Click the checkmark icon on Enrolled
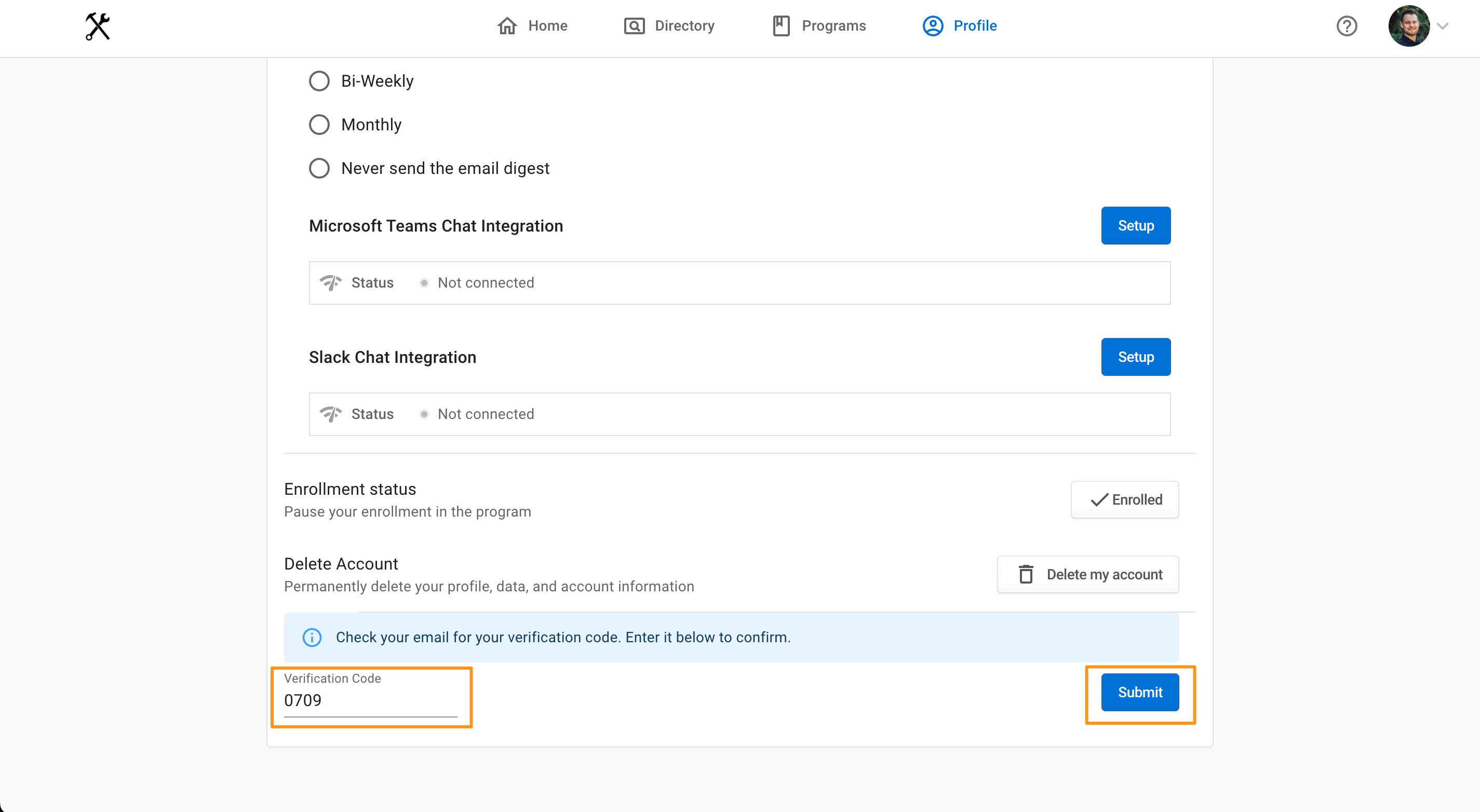1480x812 pixels. pos(1099,499)
